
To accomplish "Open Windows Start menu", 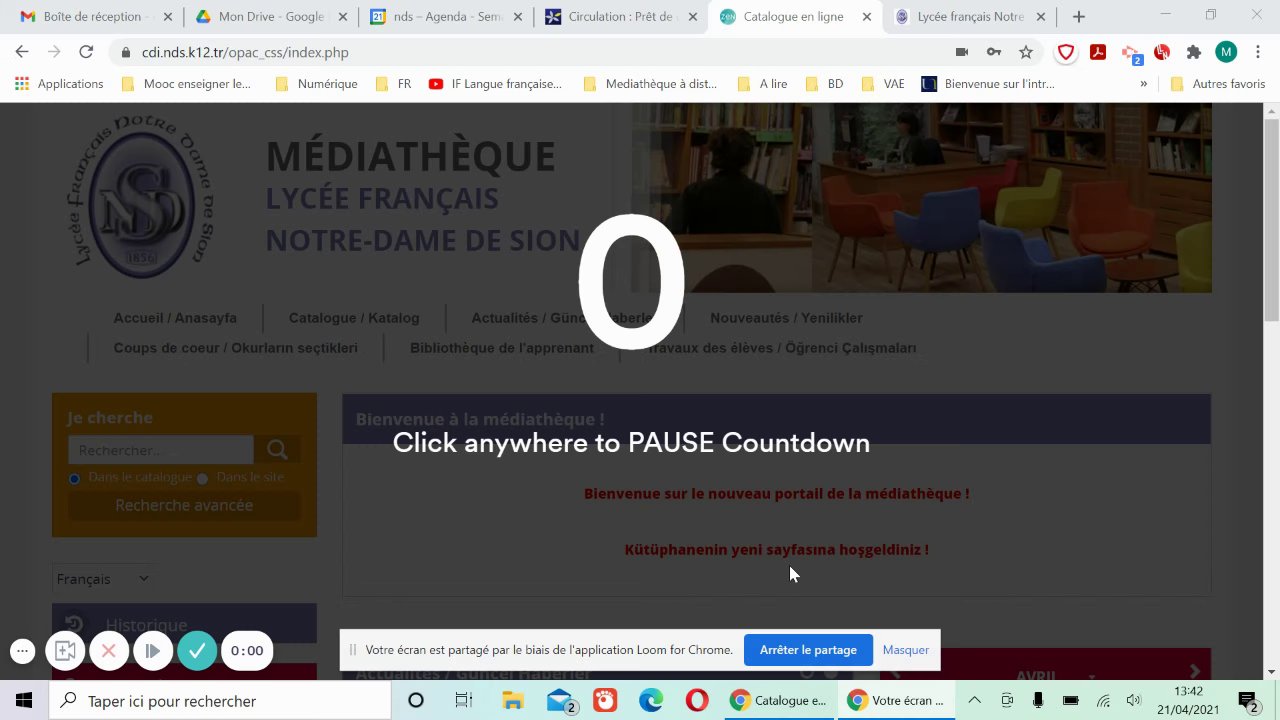I will click(x=24, y=701).
